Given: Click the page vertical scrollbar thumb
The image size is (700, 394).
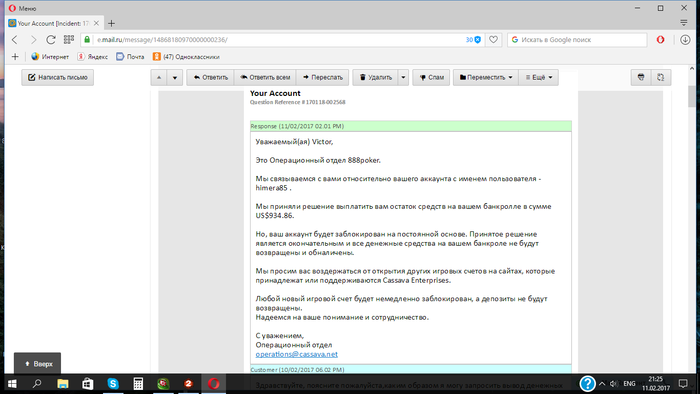Looking at the screenshot, I should point(692,96).
